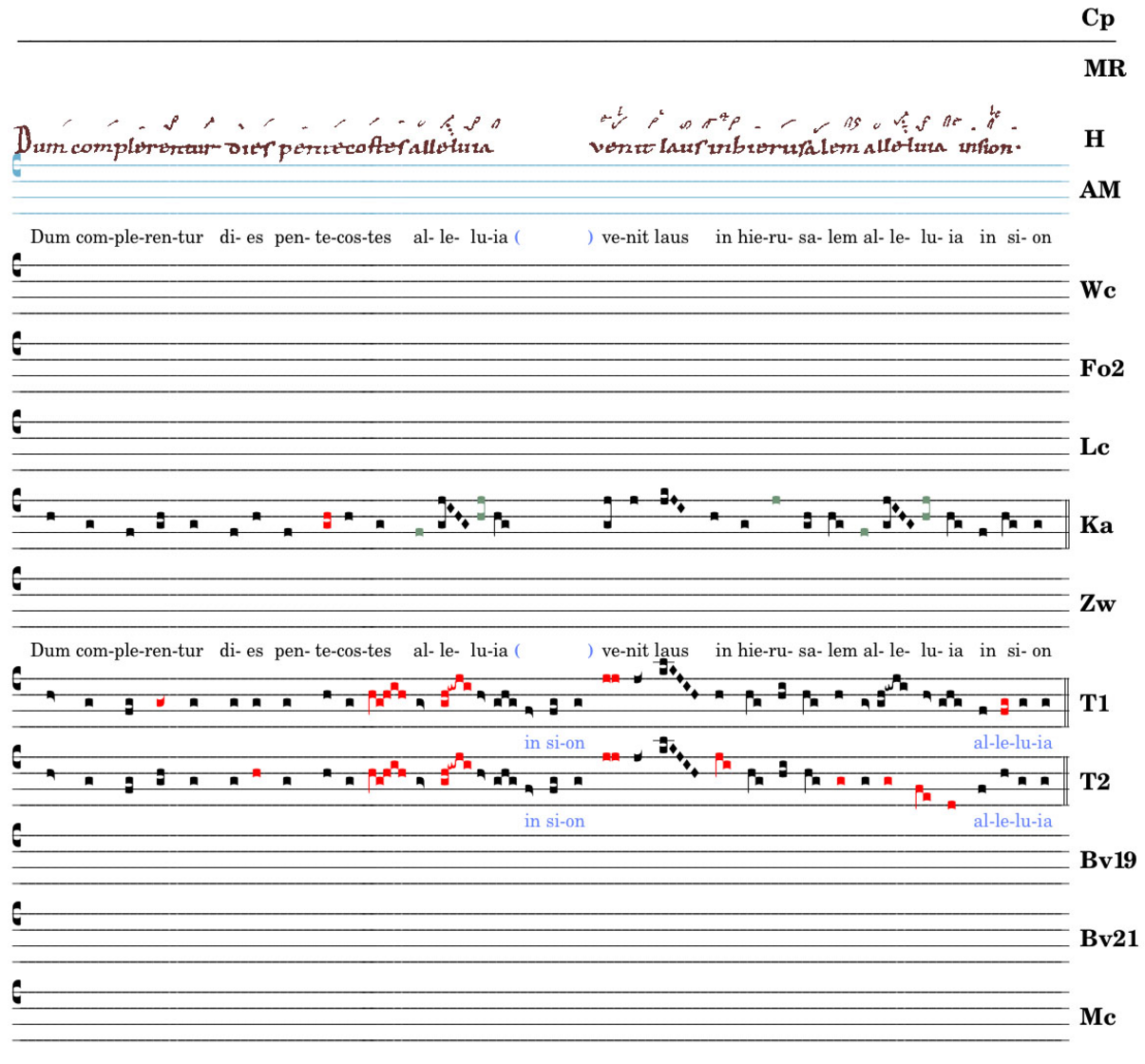Click the red note on the Ka staff
The height and width of the screenshot is (1064, 1145).
(327, 520)
